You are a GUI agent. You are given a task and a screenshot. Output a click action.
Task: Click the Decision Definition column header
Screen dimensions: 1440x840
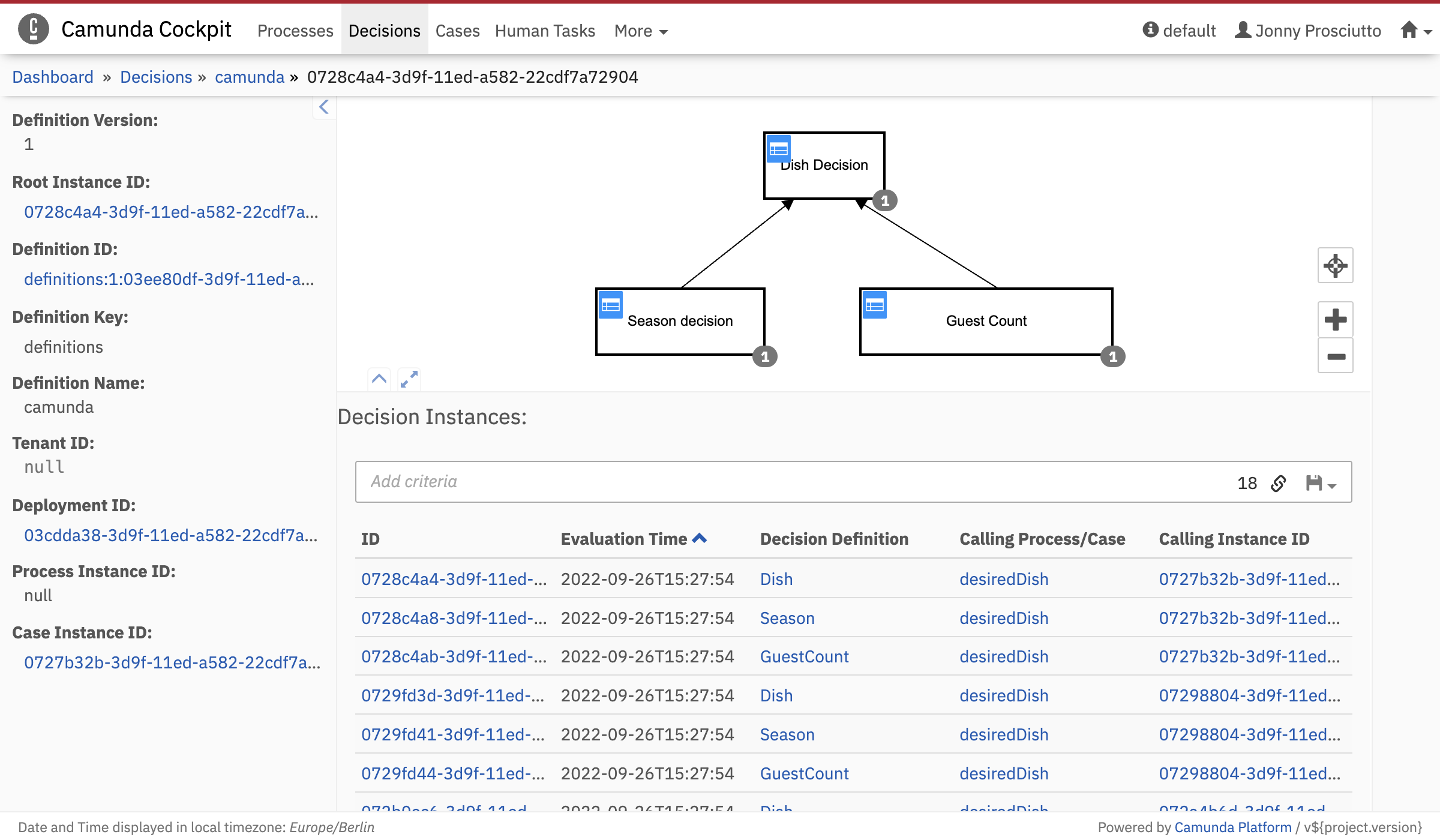point(834,539)
